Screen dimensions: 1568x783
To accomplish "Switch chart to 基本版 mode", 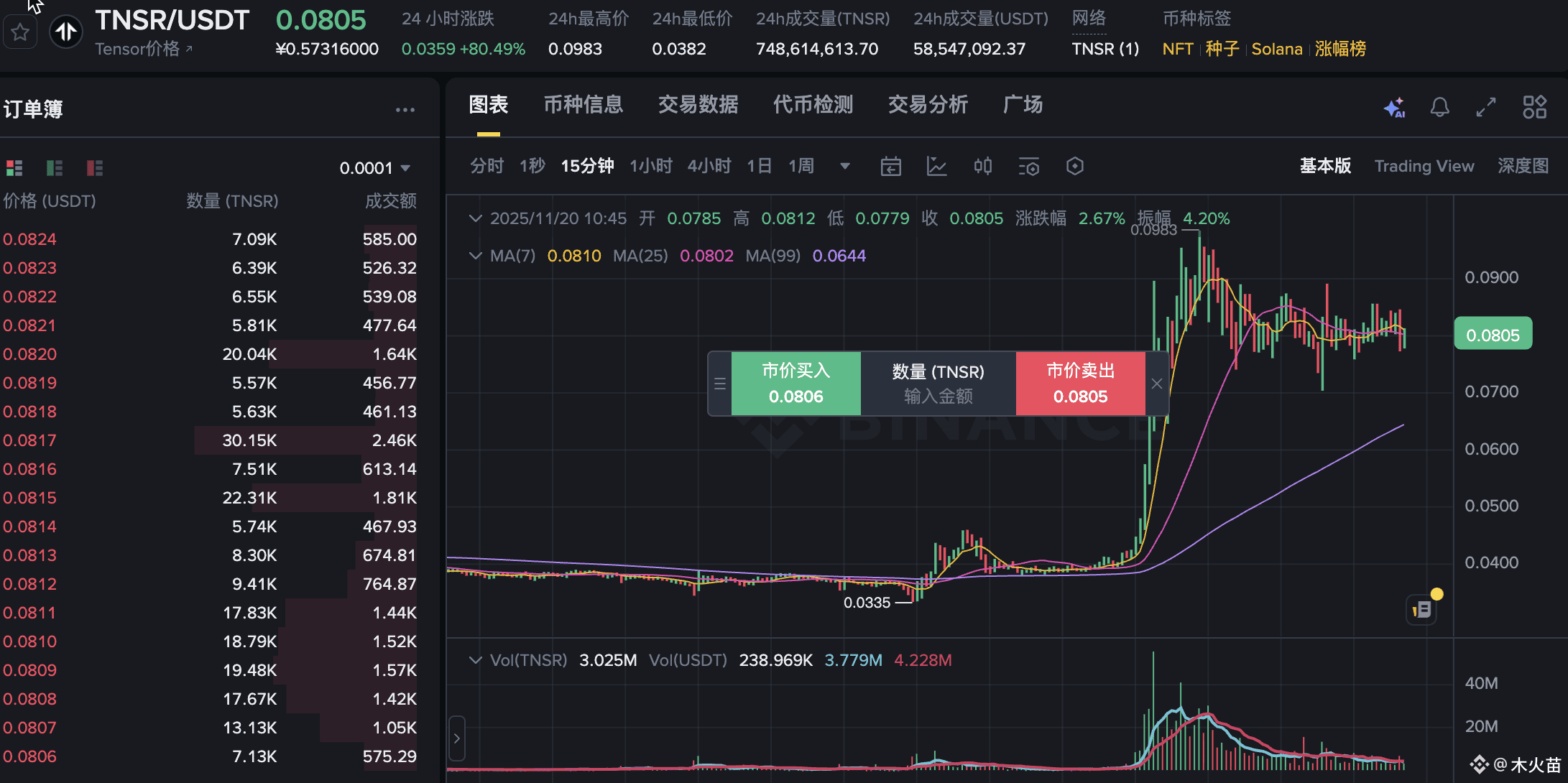I will (1326, 167).
